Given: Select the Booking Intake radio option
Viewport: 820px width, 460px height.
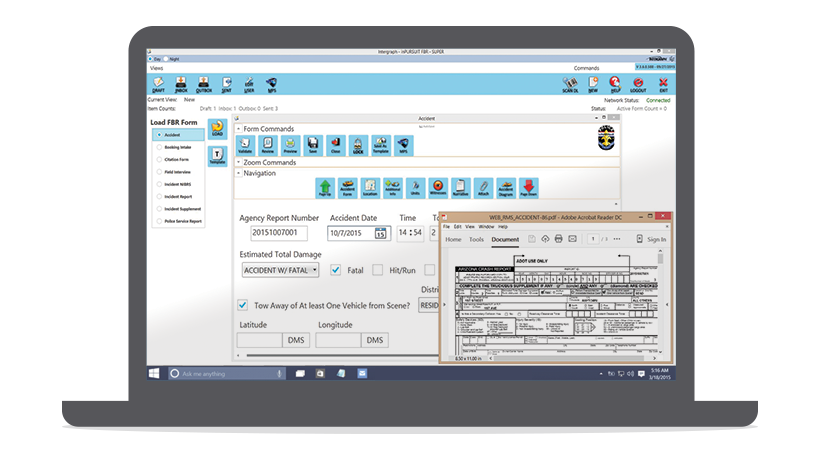Looking at the screenshot, I should (160, 147).
